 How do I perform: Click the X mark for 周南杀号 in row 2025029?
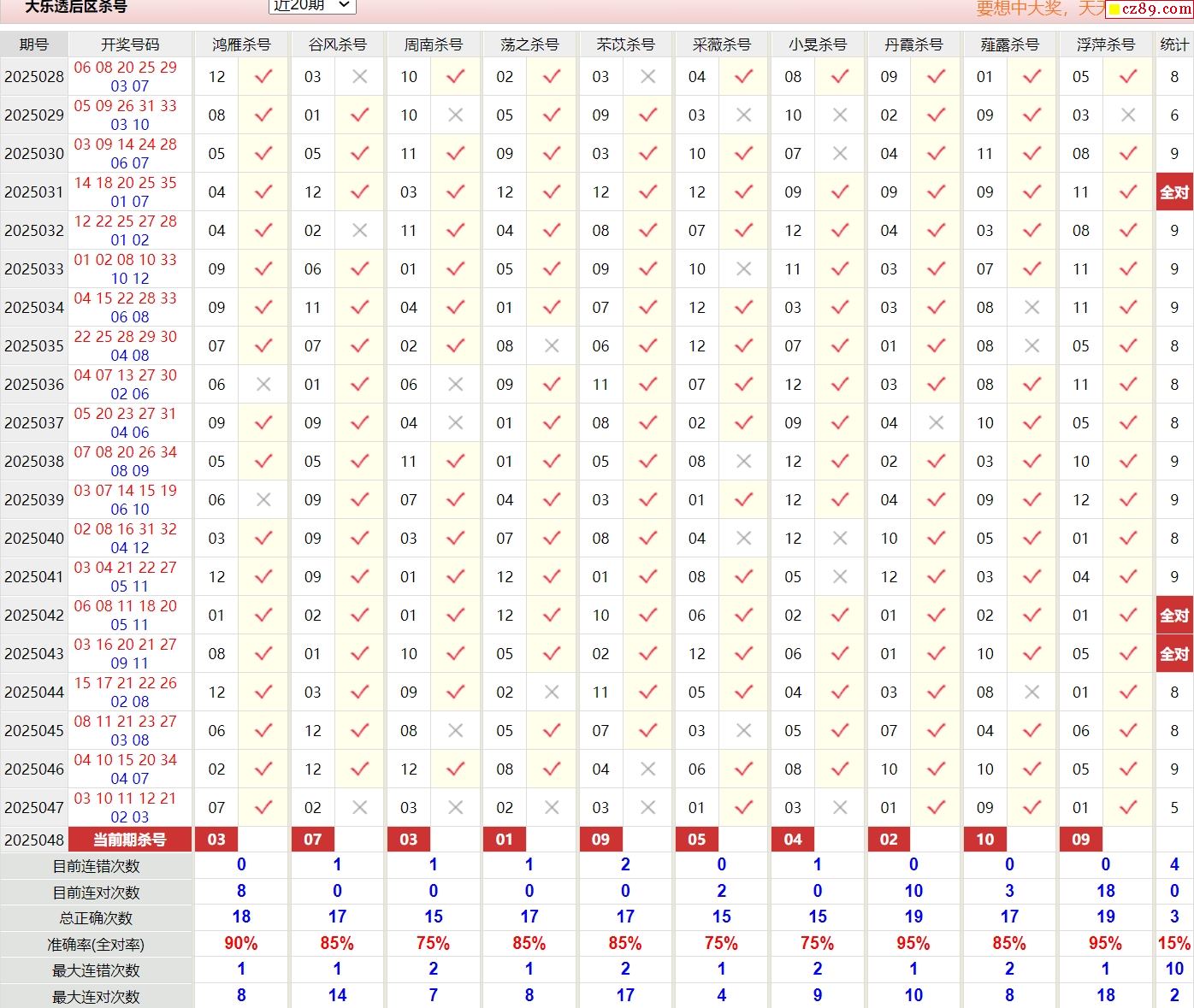point(455,115)
